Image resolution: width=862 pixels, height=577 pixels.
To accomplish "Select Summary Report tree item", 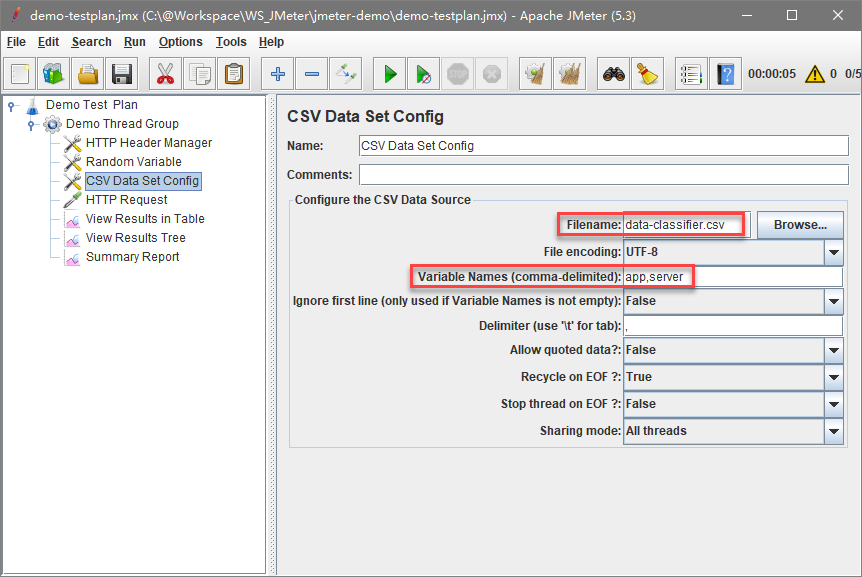I will point(132,257).
